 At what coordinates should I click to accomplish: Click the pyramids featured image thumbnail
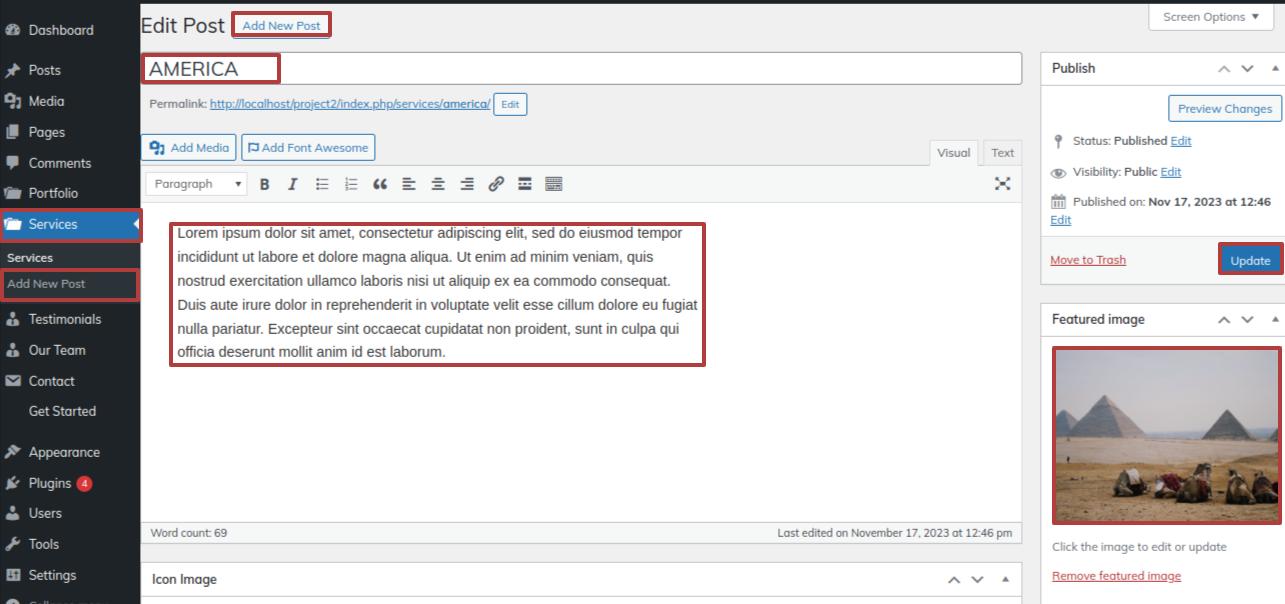[1166, 435]
